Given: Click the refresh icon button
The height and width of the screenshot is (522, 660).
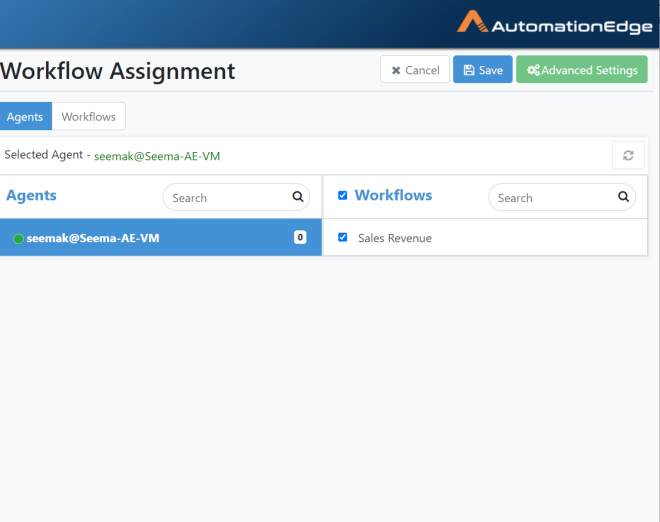Looking at the screenshot, I should pyautogui.click(x=628, y=155).
